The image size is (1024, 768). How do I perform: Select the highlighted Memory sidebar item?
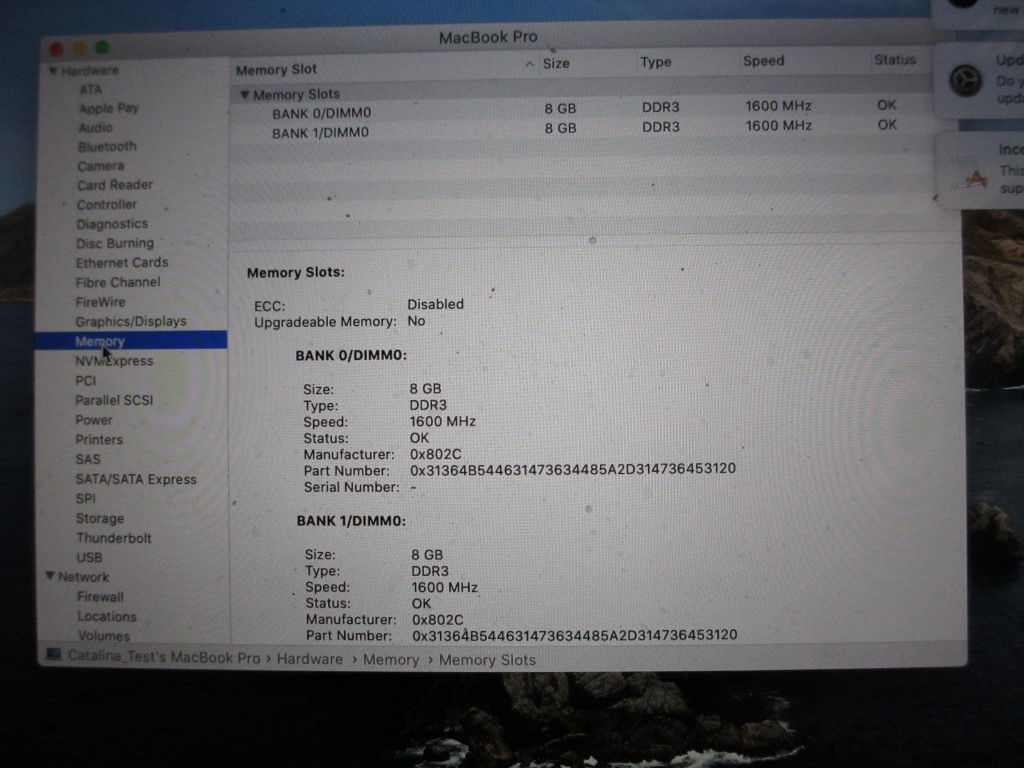click(131, 341)
